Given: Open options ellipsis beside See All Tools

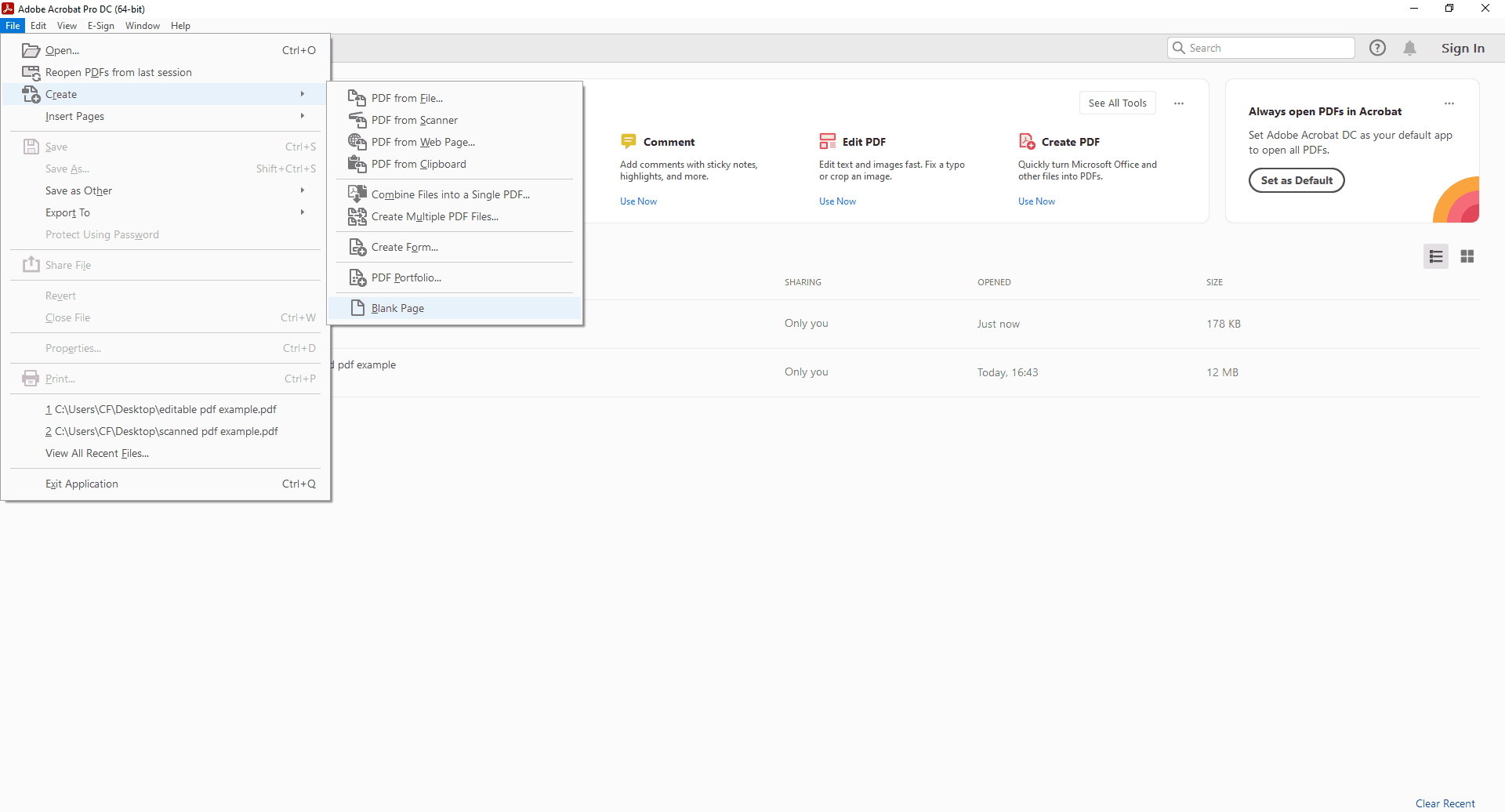Looking at the screenshot, I should point(1178,103).
